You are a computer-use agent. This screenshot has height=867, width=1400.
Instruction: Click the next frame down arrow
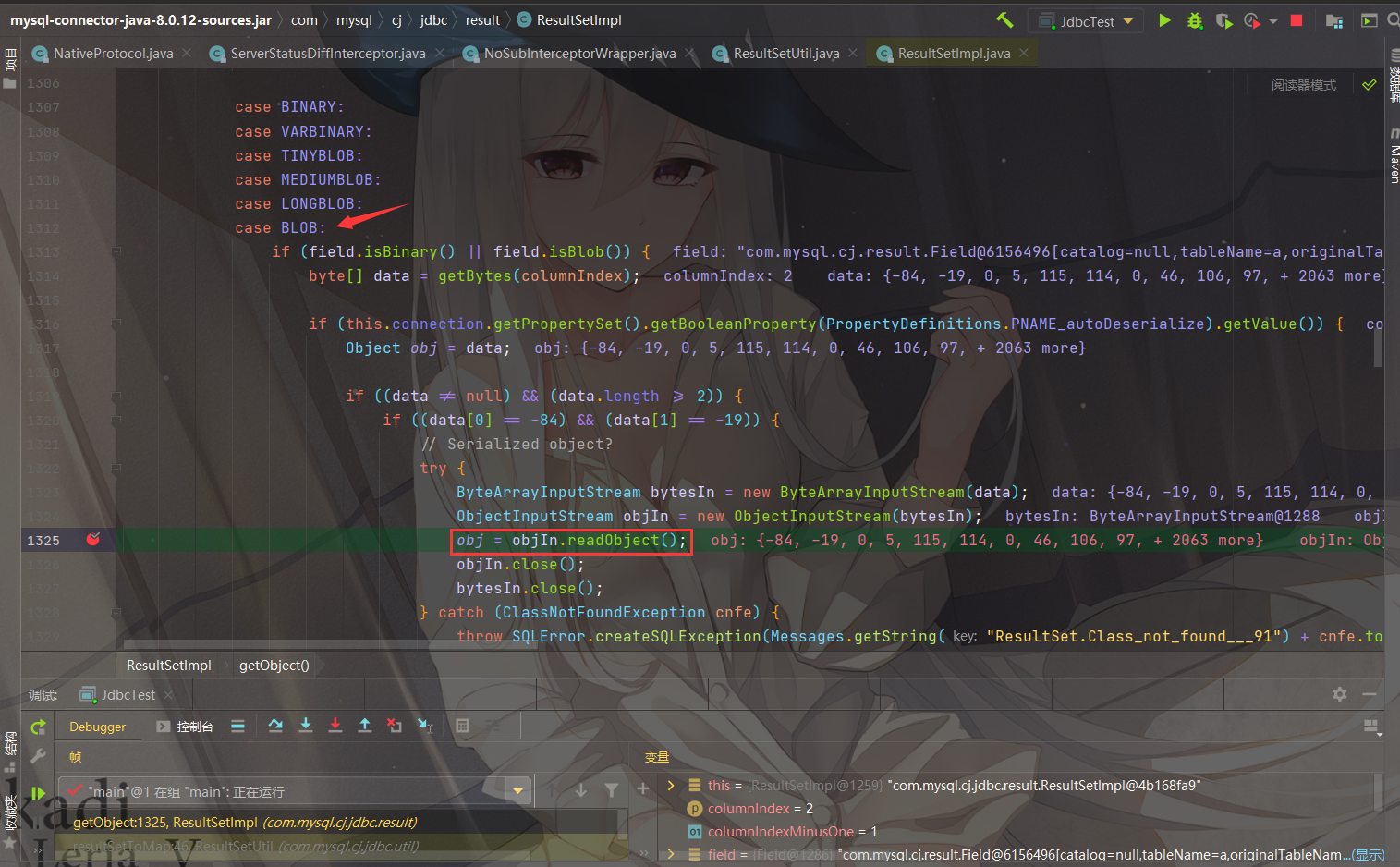[x=581, y=789]
